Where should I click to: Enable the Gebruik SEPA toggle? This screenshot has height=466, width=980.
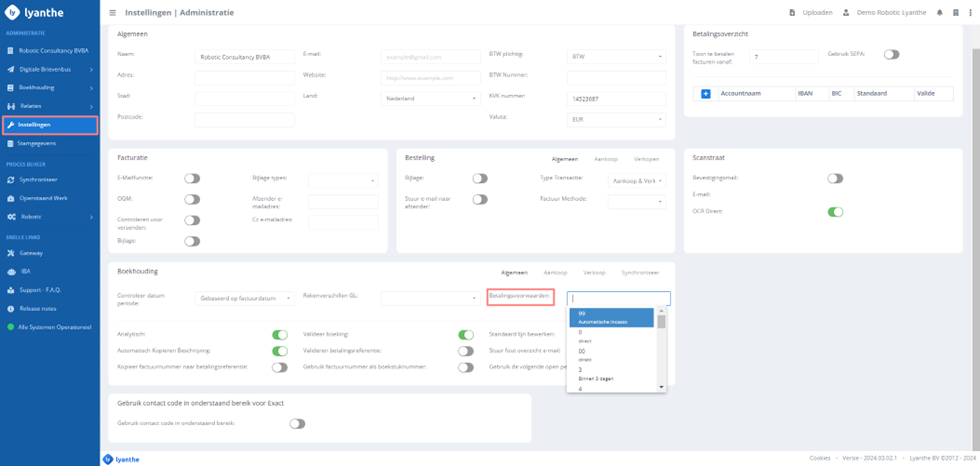890,54
